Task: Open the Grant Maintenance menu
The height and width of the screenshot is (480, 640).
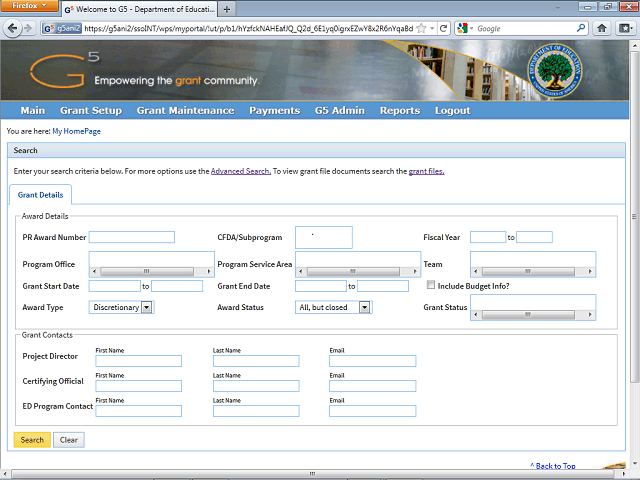Action: 186,111
